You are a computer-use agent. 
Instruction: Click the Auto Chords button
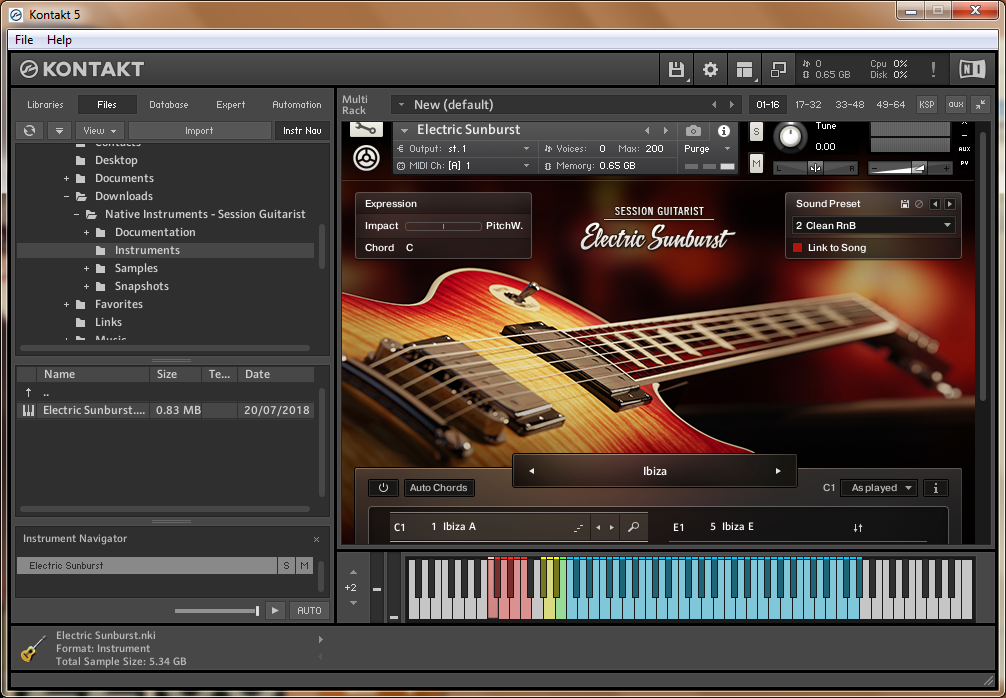pos(438,488)
